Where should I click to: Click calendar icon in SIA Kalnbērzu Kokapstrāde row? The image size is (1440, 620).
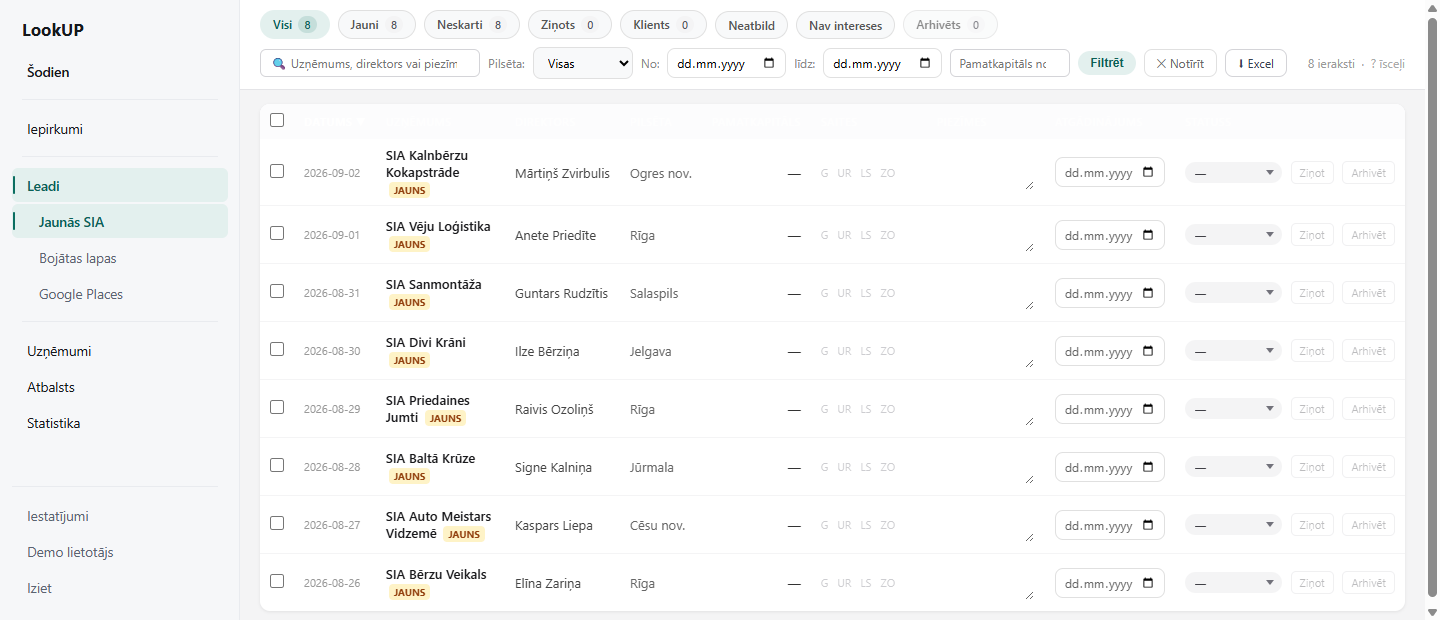pos(1148,172)
